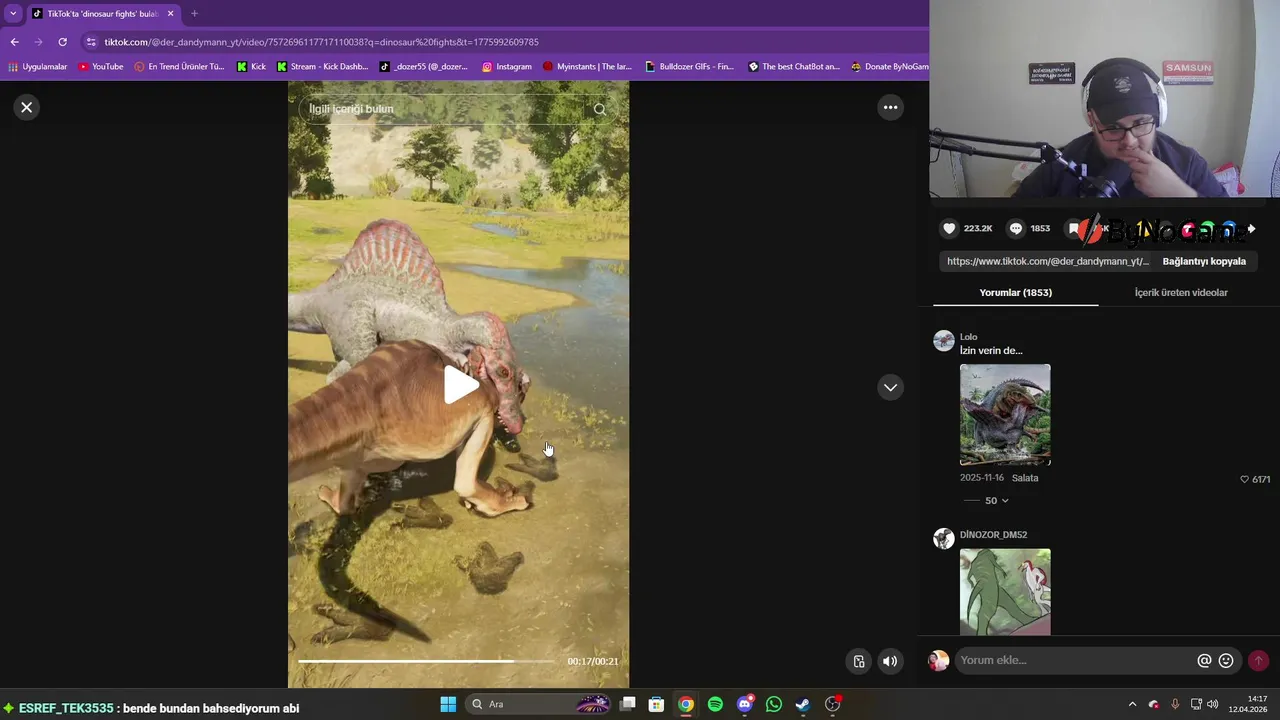Open OBS Studio from the taskbar
The image size is (1280, 720).
(x=832, y=704)
